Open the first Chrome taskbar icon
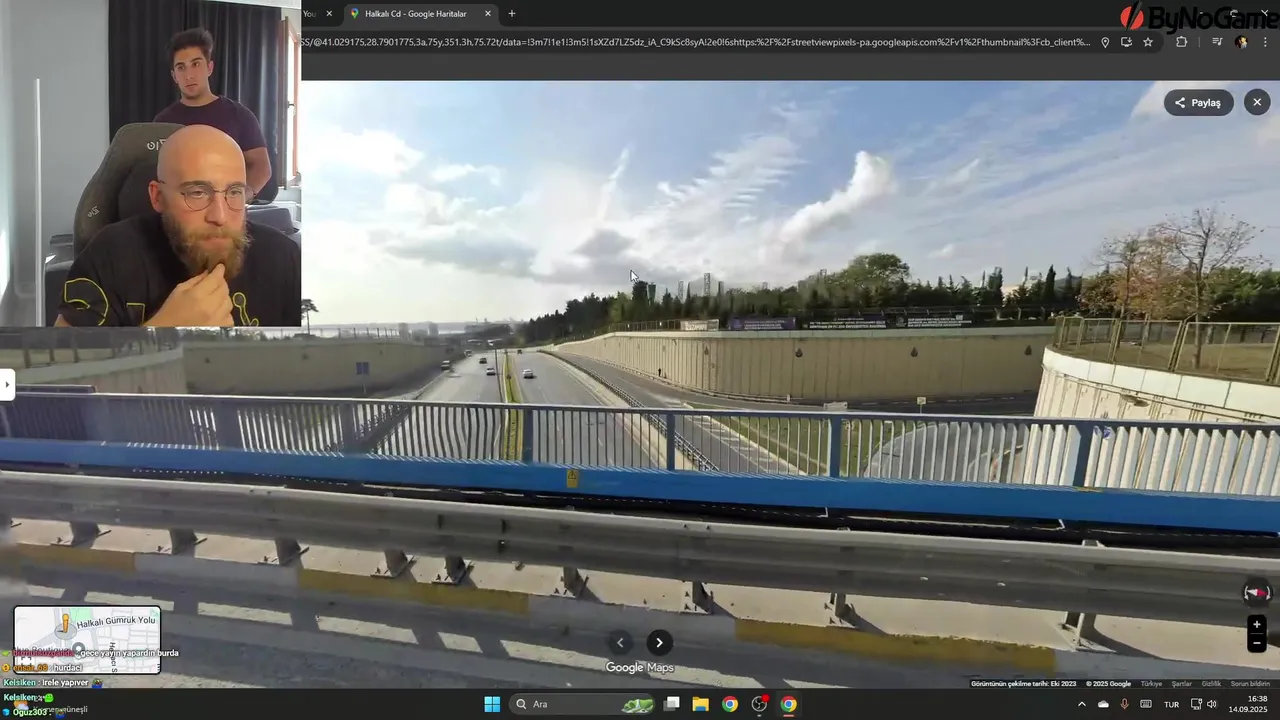Image resolution: width=1280 pixels, height=720 pixels. coord(730,704)
